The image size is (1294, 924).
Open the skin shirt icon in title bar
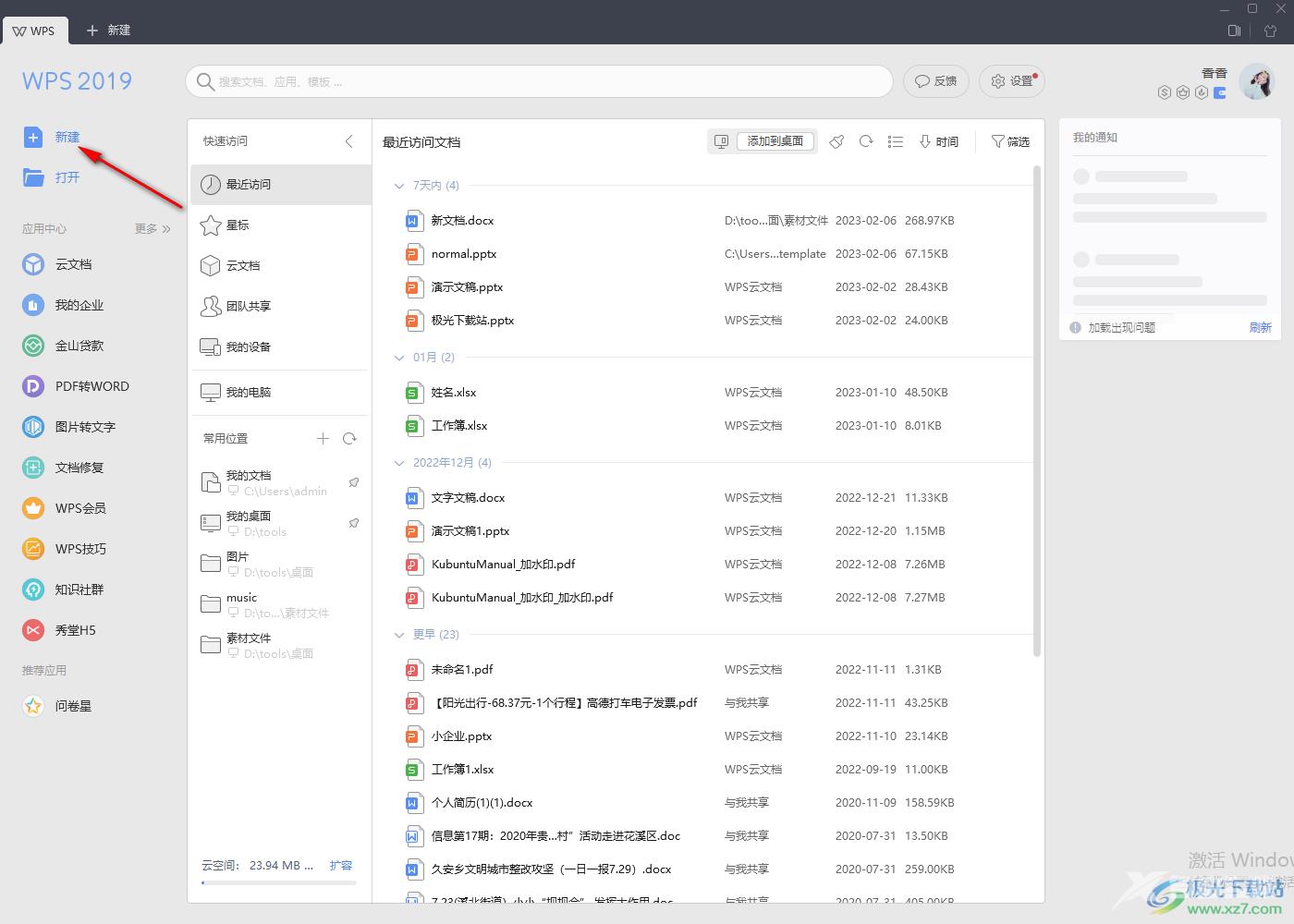point(1269,30)
